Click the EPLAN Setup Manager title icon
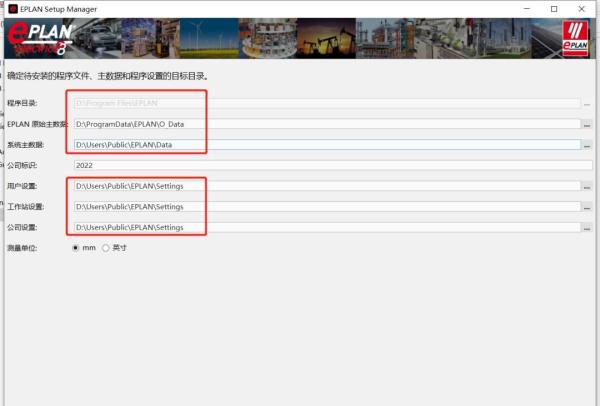Viewport: 600px width, 406px height. (13, 9)
